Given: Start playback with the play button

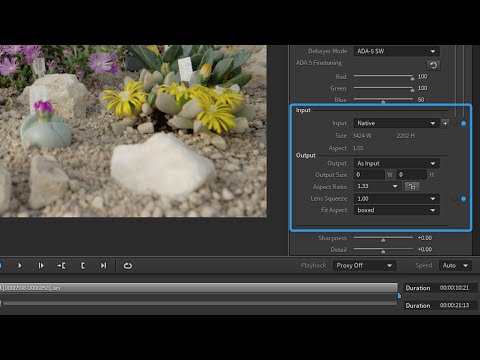Looking at the screenshot, I should 20,266.
